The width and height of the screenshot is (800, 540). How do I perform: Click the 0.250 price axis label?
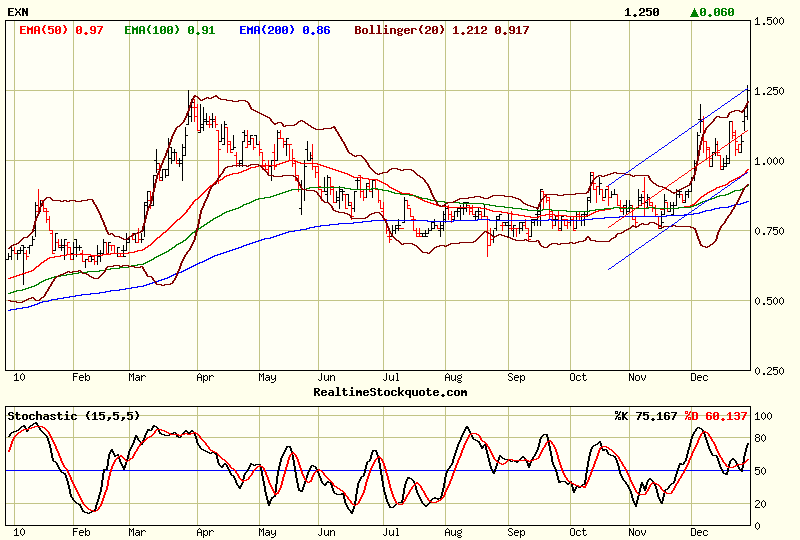[769, 371]
